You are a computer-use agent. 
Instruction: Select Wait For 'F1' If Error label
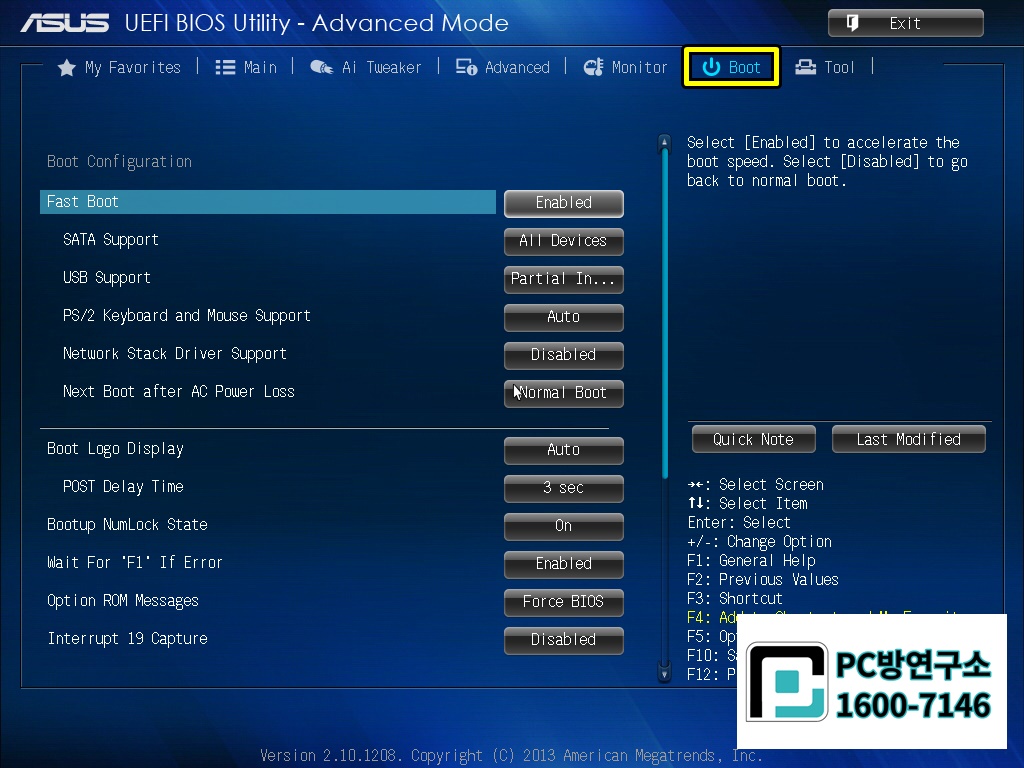point(135,563)
